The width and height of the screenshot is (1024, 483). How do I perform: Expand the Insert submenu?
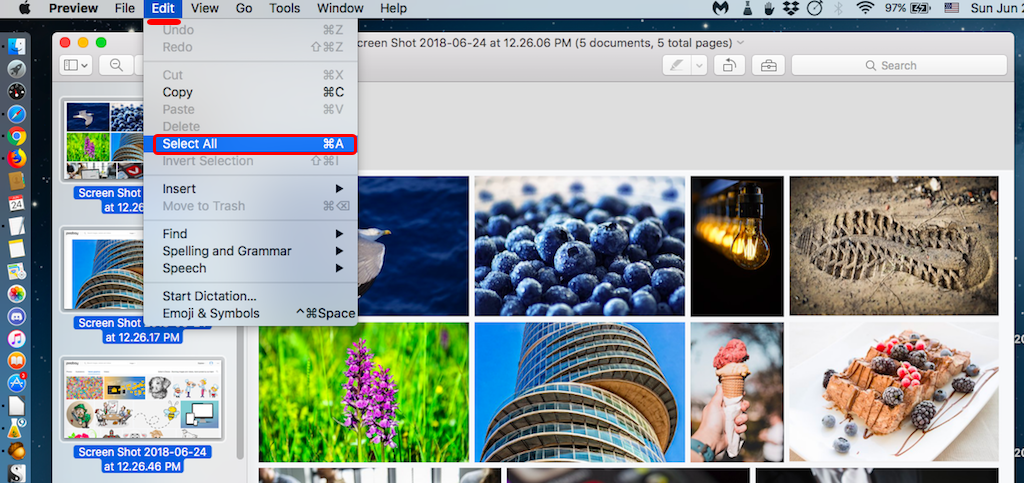[x=251, y=189]
